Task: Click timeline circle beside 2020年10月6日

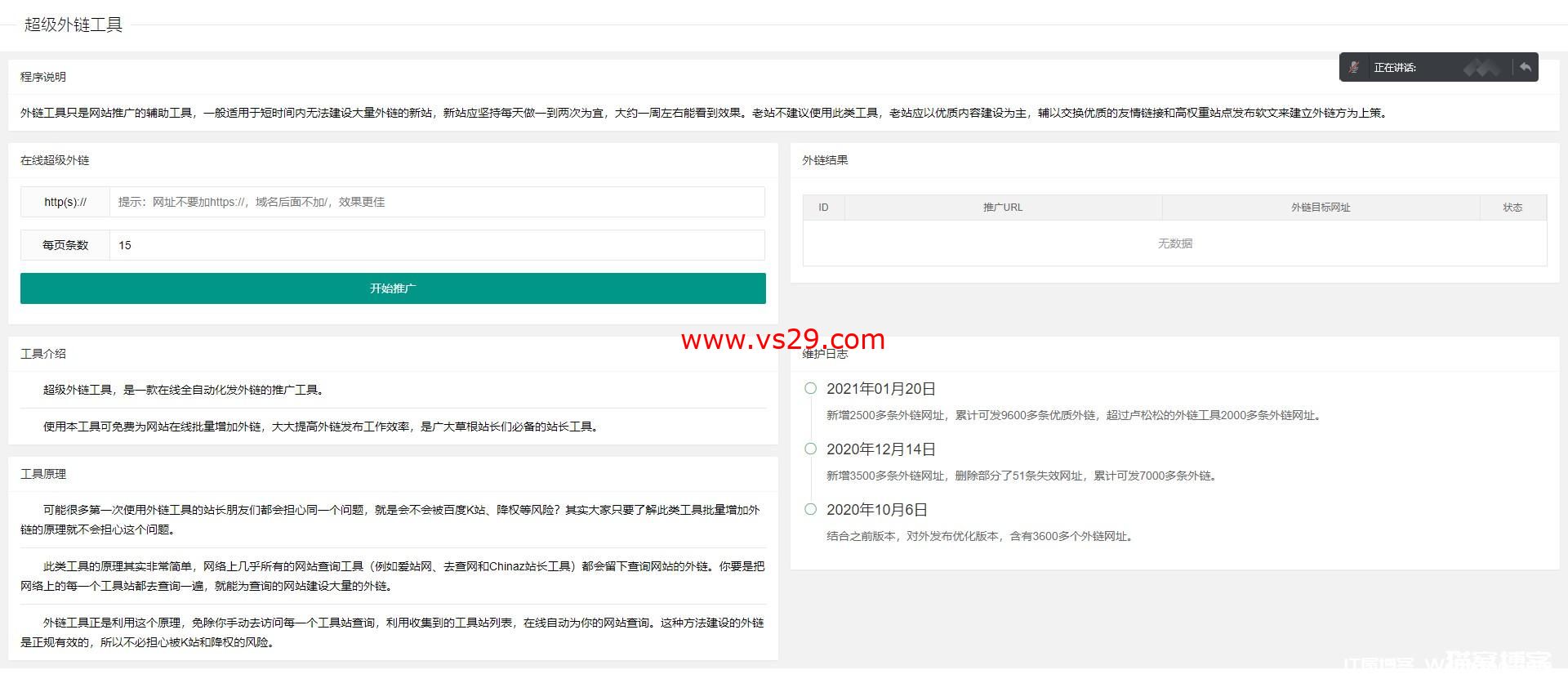Action: pyautogui.click(x=810, y=509)
